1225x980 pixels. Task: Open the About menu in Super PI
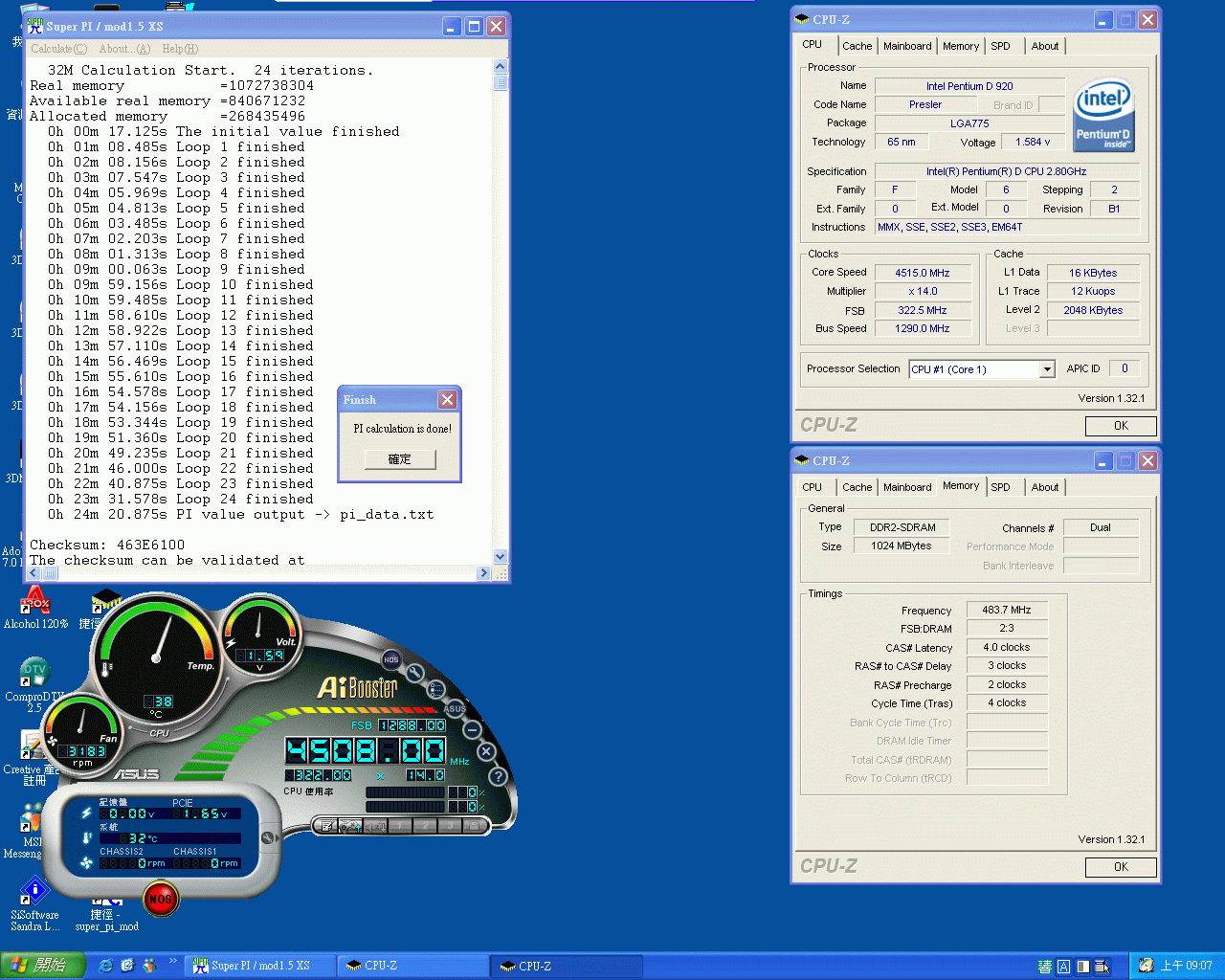(x=124, y=49)
